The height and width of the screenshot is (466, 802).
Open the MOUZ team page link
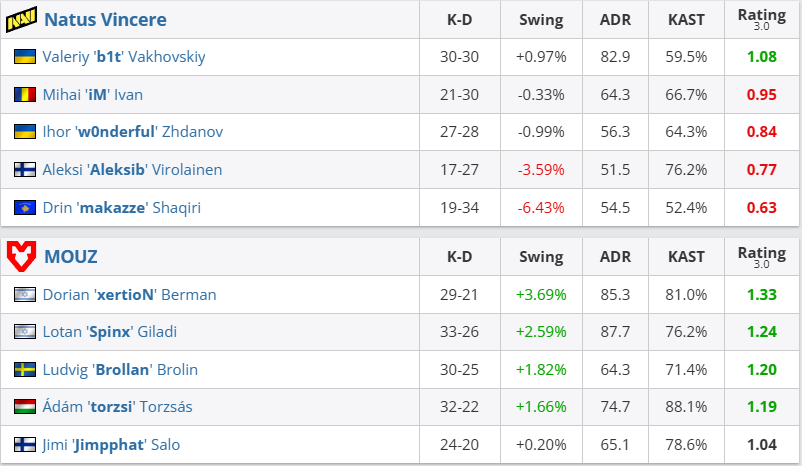pyautogui.click(x=71, y=257)
